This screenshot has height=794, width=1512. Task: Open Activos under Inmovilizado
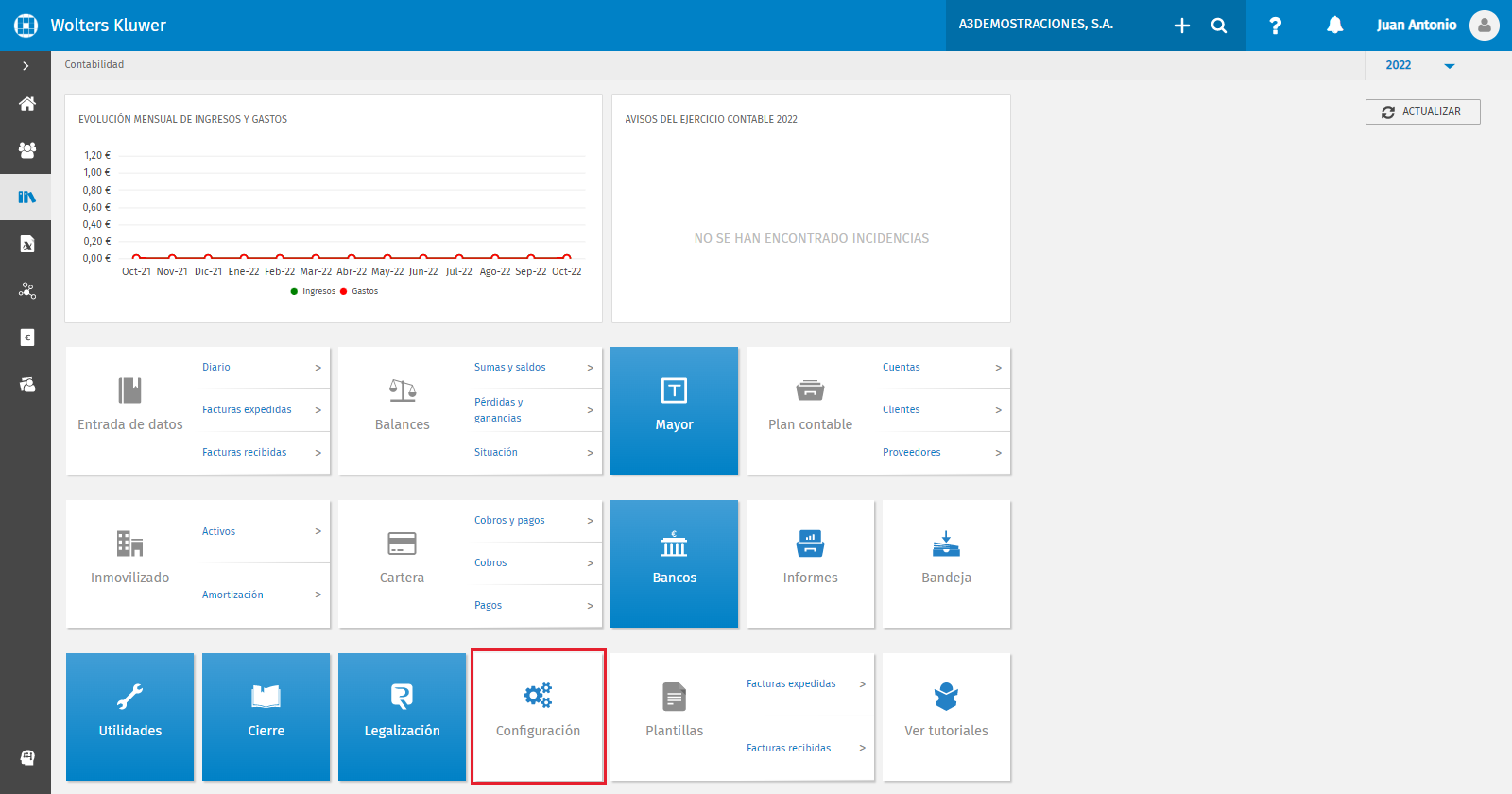tap(218, 531)
